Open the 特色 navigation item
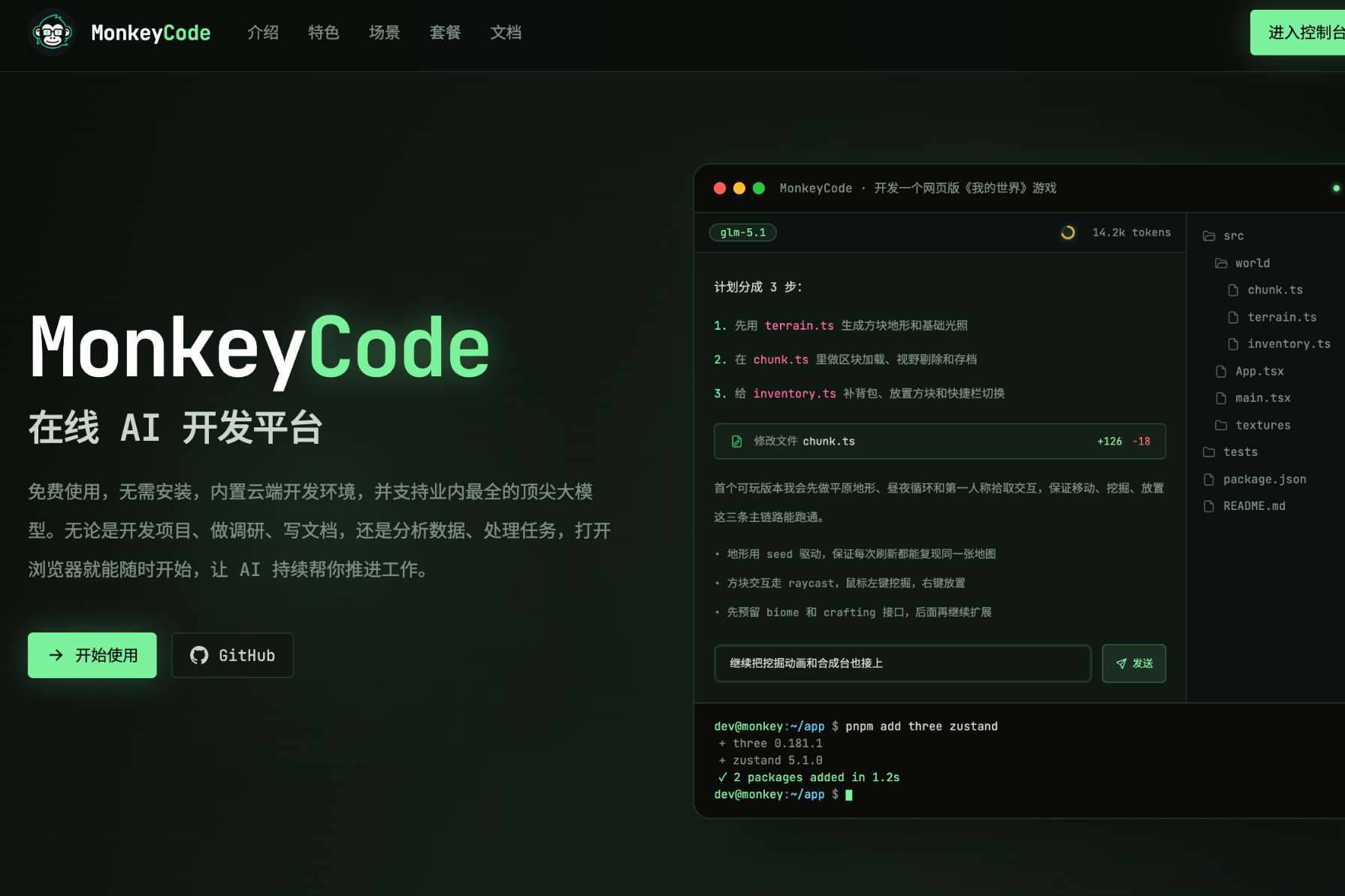The height and width of the screenshot is (896, 1345). 324,32
